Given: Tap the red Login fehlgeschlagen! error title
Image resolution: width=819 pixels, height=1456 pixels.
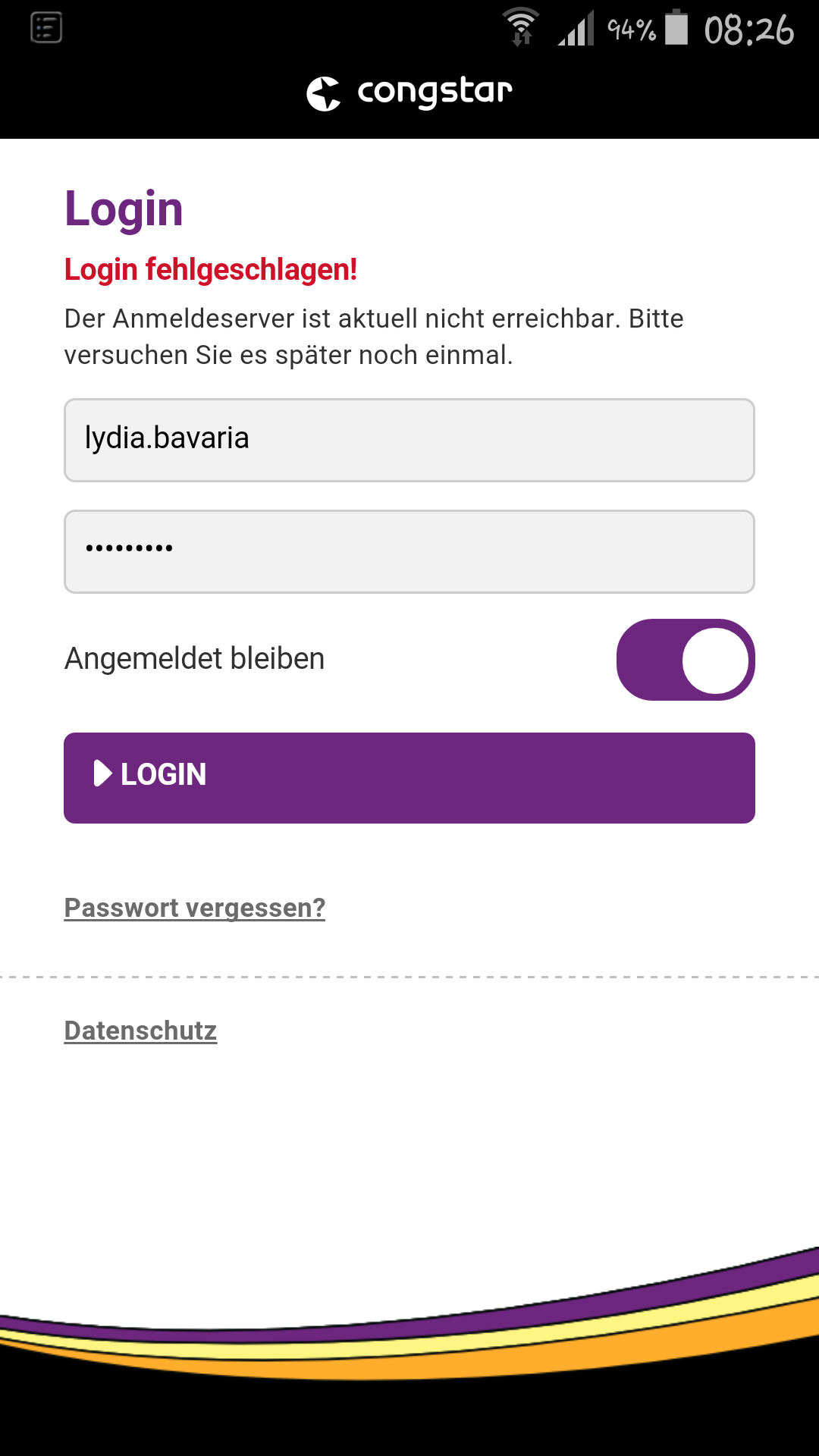Looking at the screenshot, I should coord(211,270).
